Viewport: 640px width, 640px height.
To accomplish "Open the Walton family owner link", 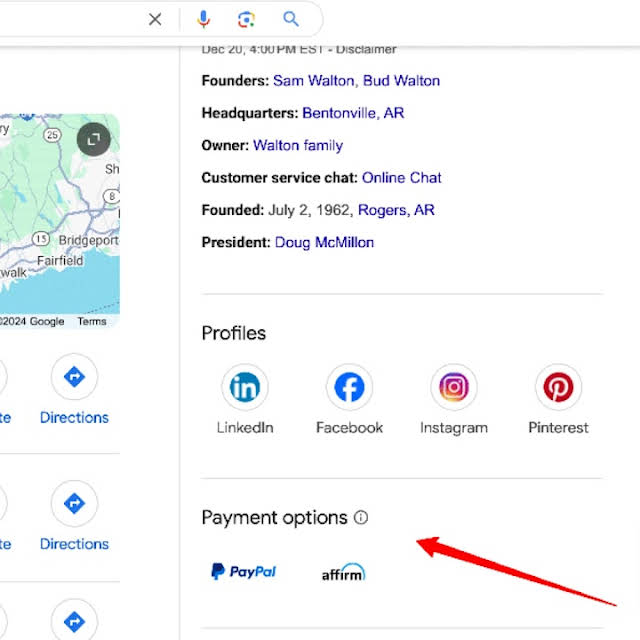I will point(298,145).
